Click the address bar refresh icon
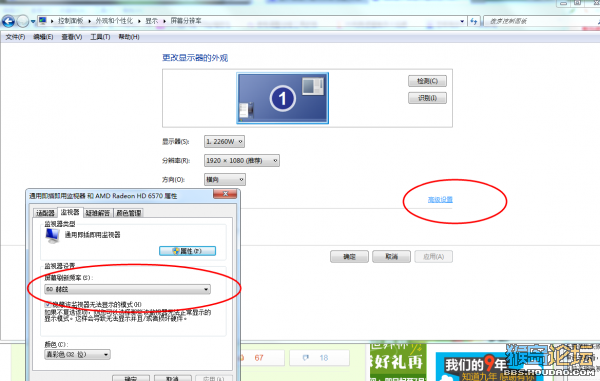Image resolution: width=600 pixels, height=381 pixels. click(x=474, y=21)
